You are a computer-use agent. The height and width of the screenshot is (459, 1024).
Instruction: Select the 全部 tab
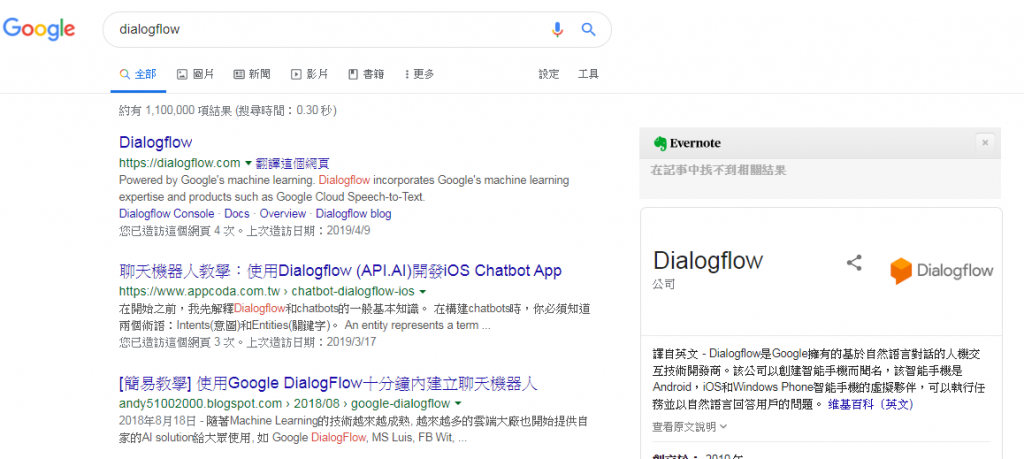click(x=138, y=74)
